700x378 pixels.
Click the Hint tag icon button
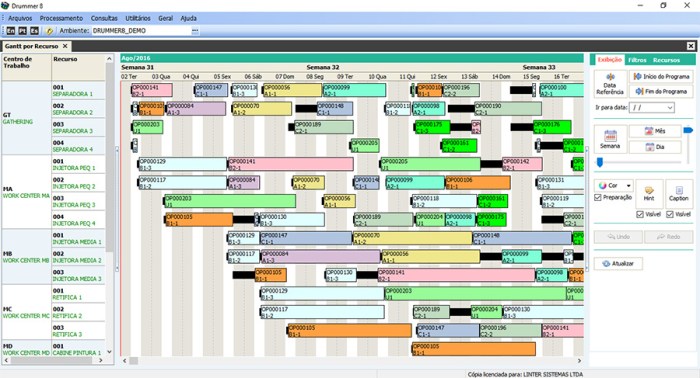pos(649,194)
